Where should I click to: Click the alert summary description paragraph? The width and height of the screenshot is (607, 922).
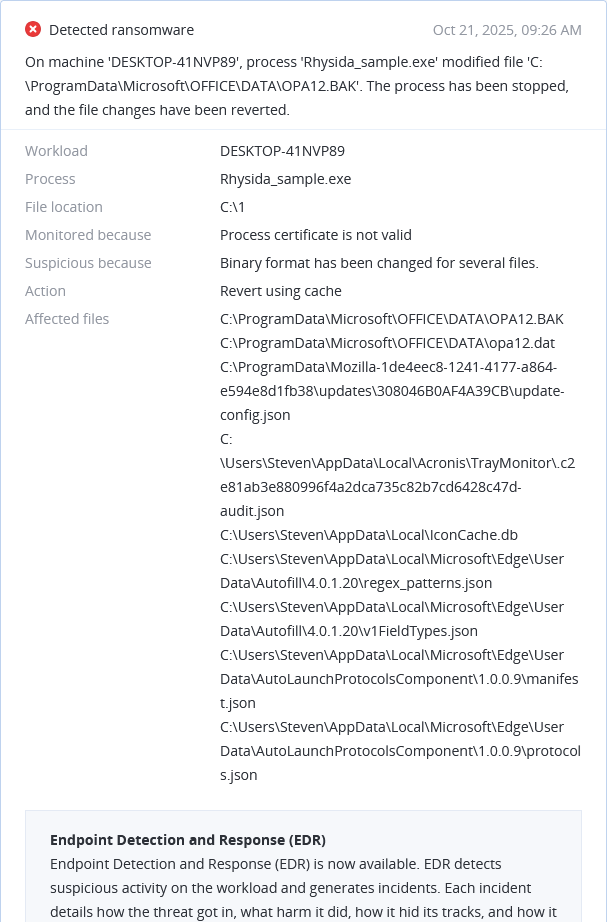297,85
